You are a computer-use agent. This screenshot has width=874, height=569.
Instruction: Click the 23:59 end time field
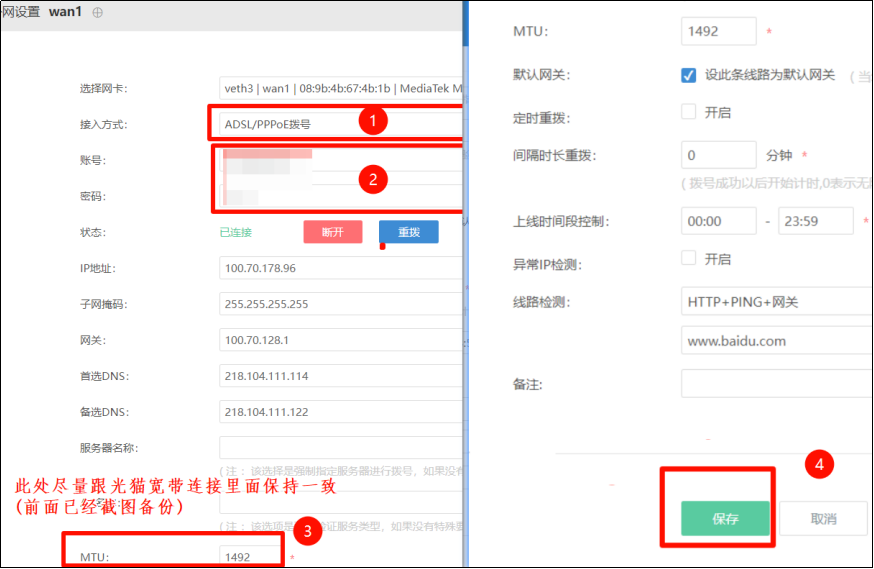point(815,221)
